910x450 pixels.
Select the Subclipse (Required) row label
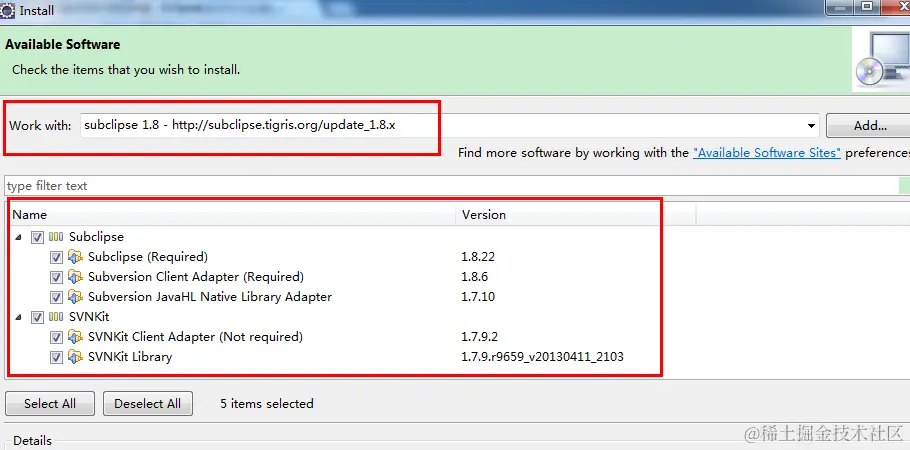[x=148, y=257]
